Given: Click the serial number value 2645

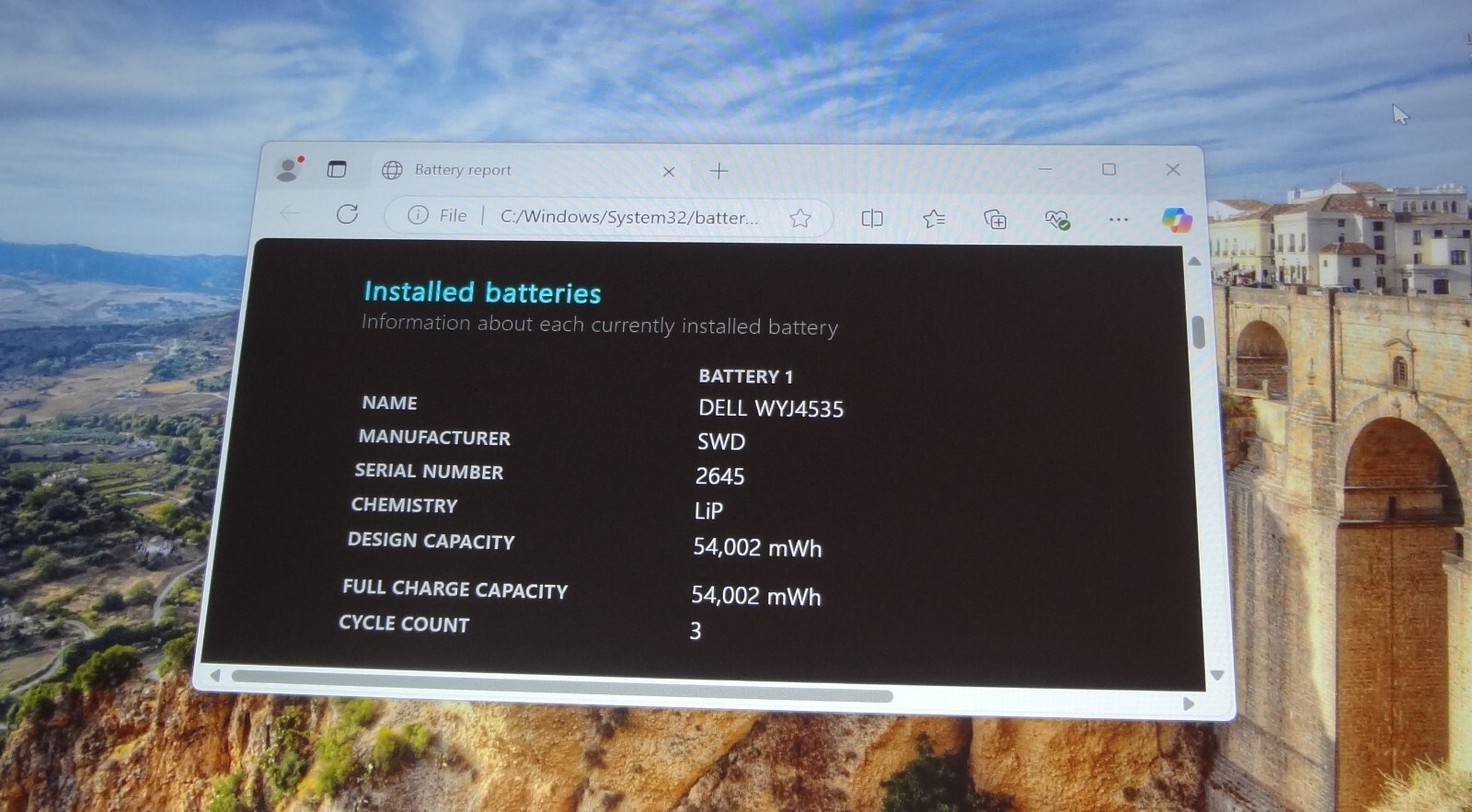Looking at the screenshot, I should point(719,476).
